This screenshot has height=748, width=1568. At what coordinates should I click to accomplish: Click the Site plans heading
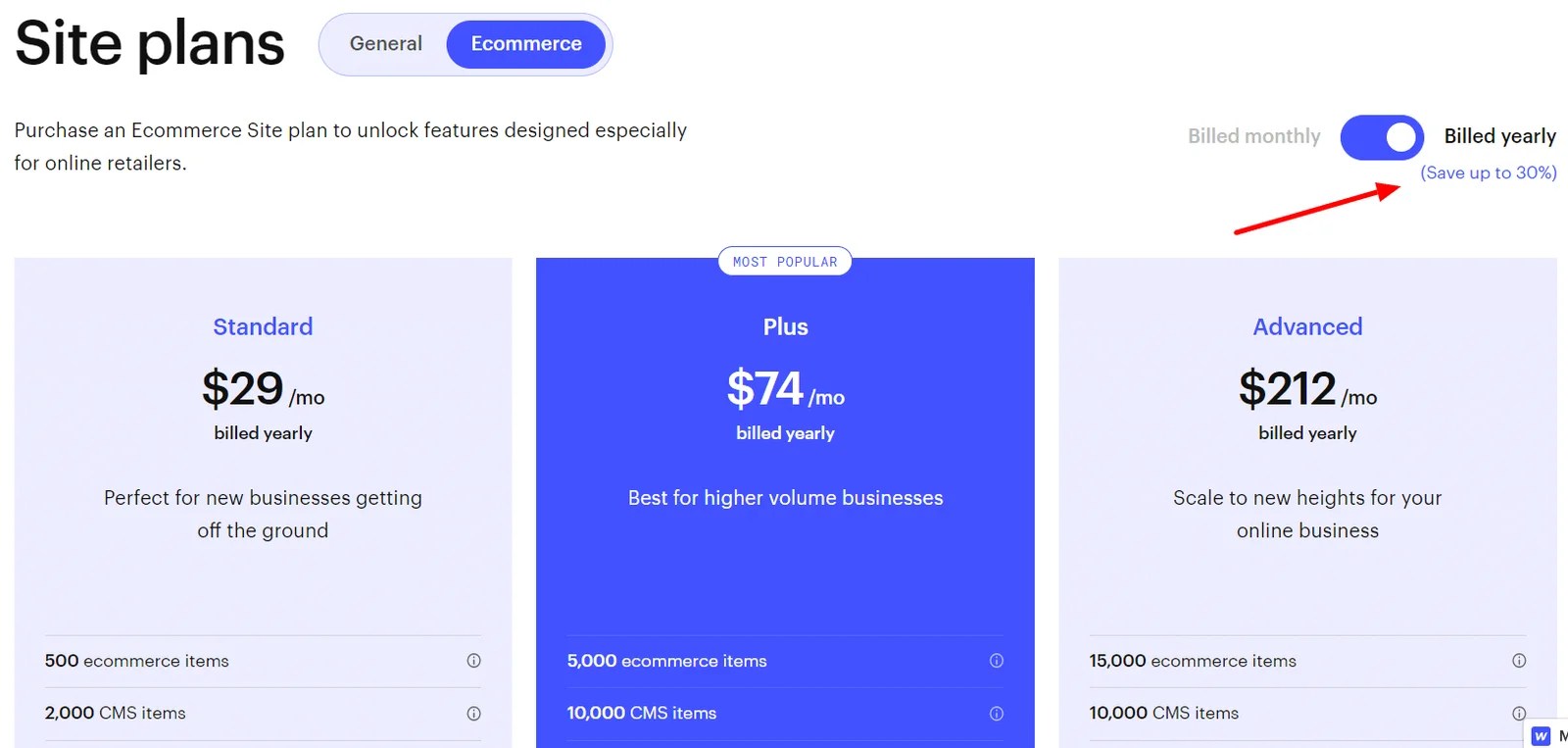pos(149,43)
